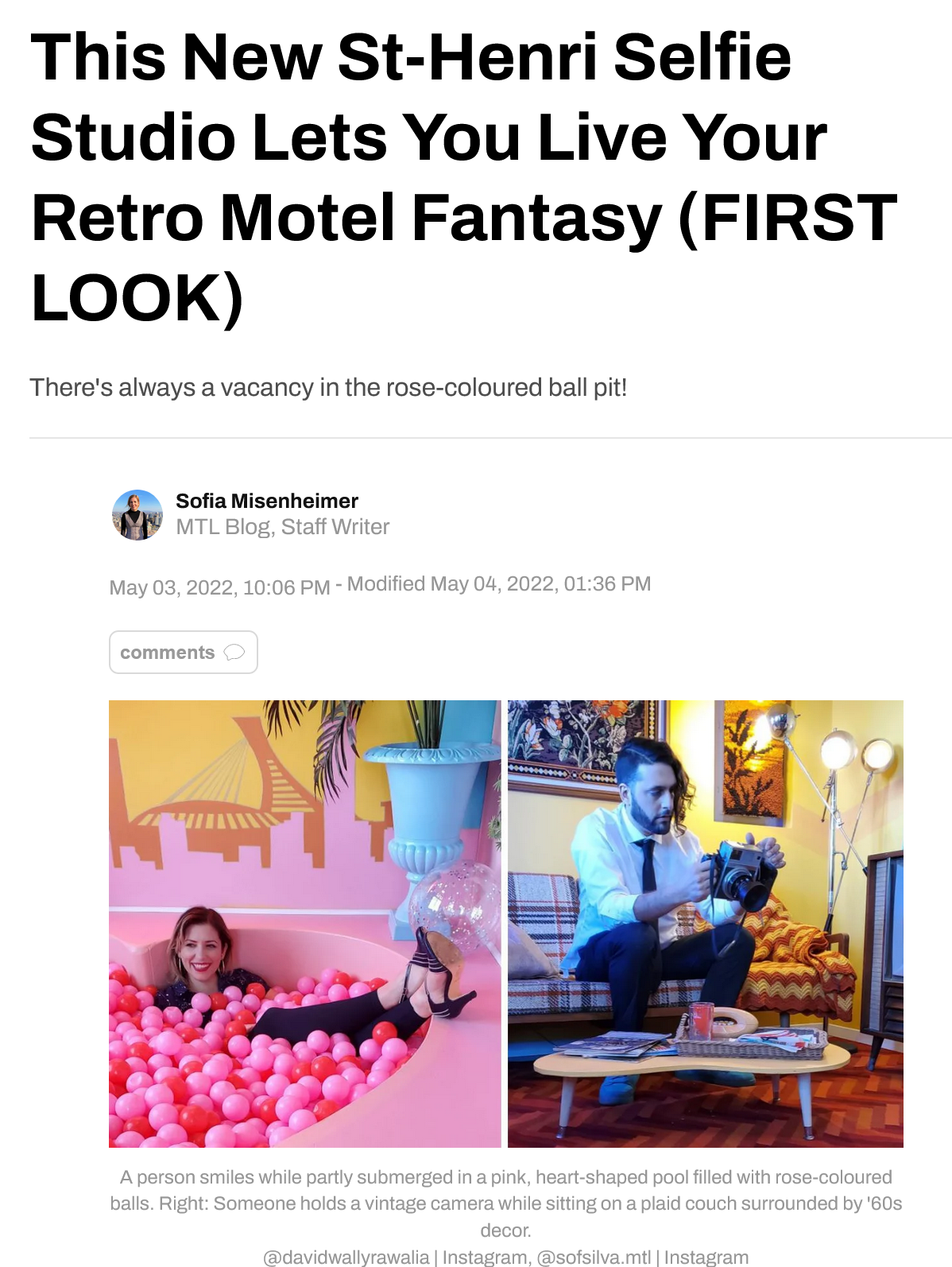Click the '(FIRST LOOK)' part of the headline

465,258
